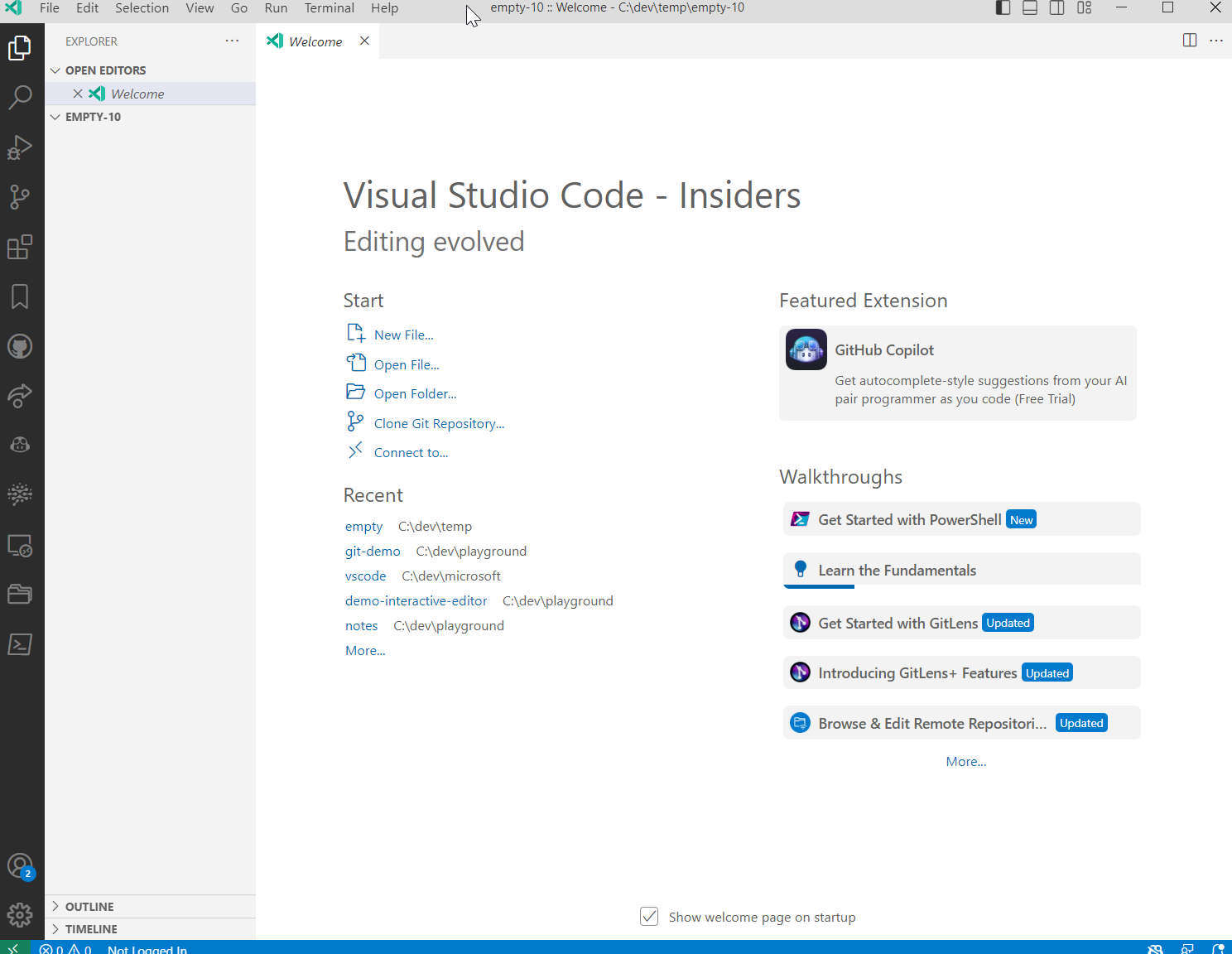Screen dimensions: 1232x954
Task: Open the Manage settings gear
Action: point(20,915)
